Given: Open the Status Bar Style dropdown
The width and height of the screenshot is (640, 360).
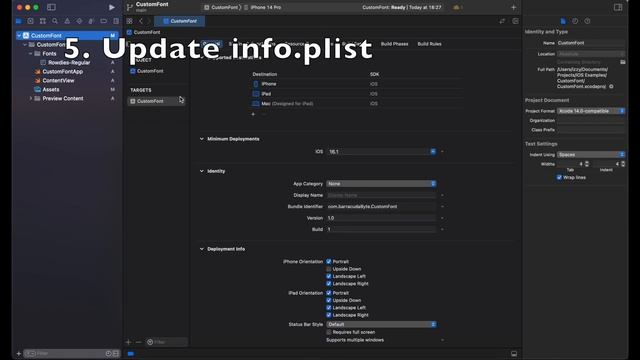Looking at the screenshot, I should (x=381, y=324).
